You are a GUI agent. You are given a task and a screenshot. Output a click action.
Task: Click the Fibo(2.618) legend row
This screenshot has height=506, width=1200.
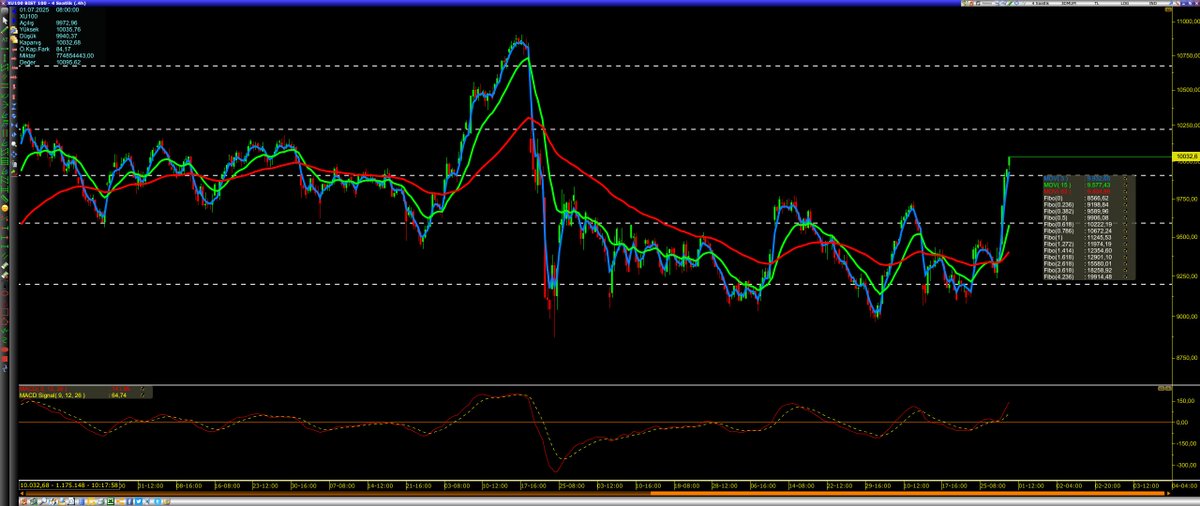(x=1087, y=264)
